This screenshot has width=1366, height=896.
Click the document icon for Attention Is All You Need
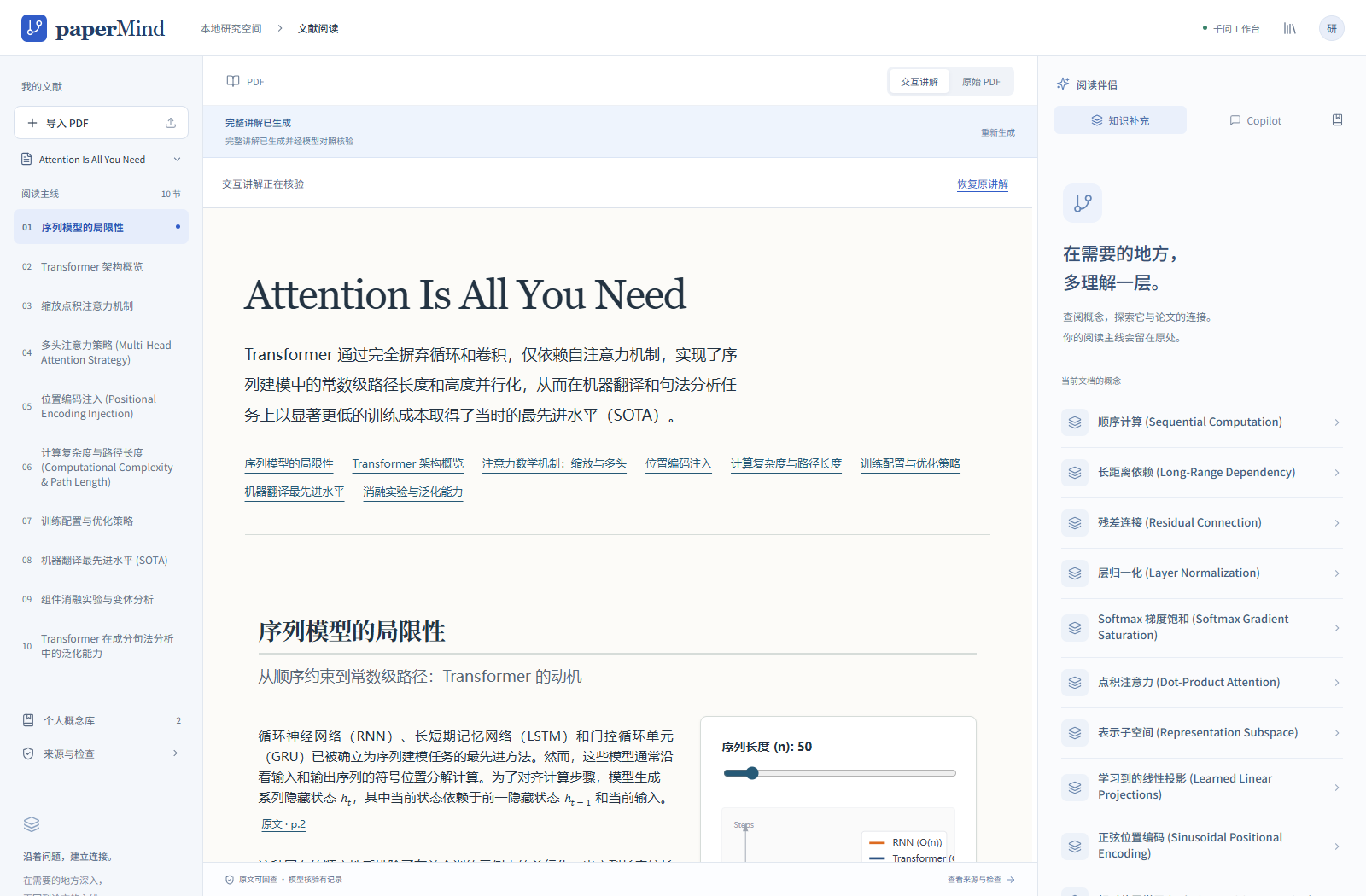pyautogui.click(x=26, y=159)
